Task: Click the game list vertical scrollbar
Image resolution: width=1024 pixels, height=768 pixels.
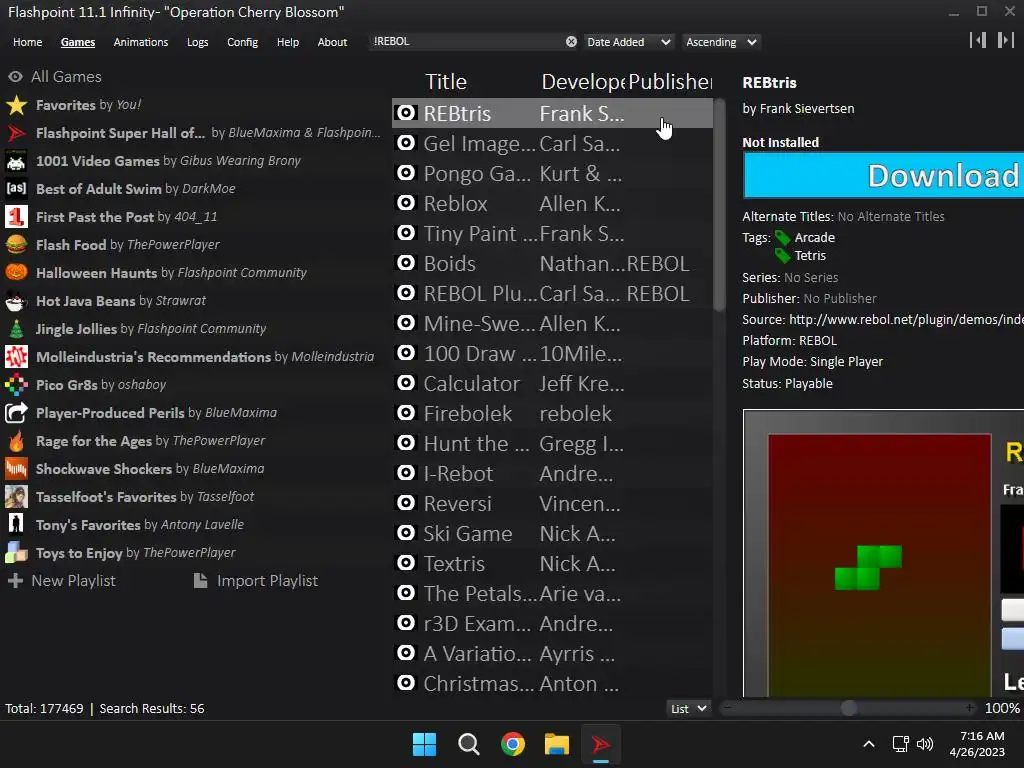Action: tap(719, 206)
